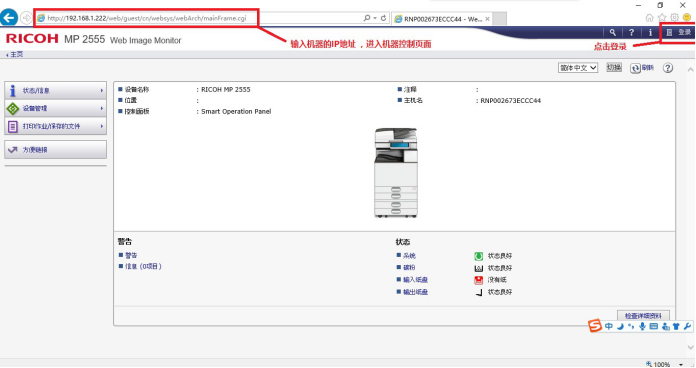Click the URL address input field

click(x=200, y=18)
